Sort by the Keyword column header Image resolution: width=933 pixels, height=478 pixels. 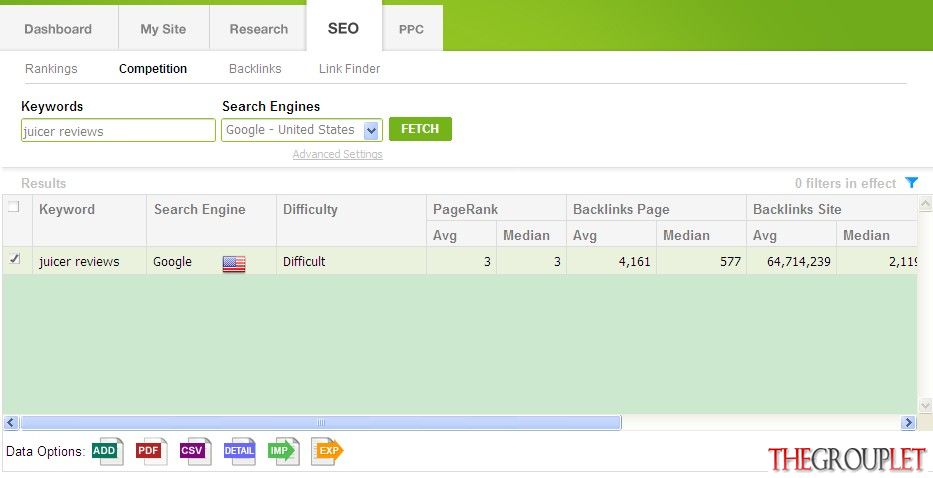89,220
